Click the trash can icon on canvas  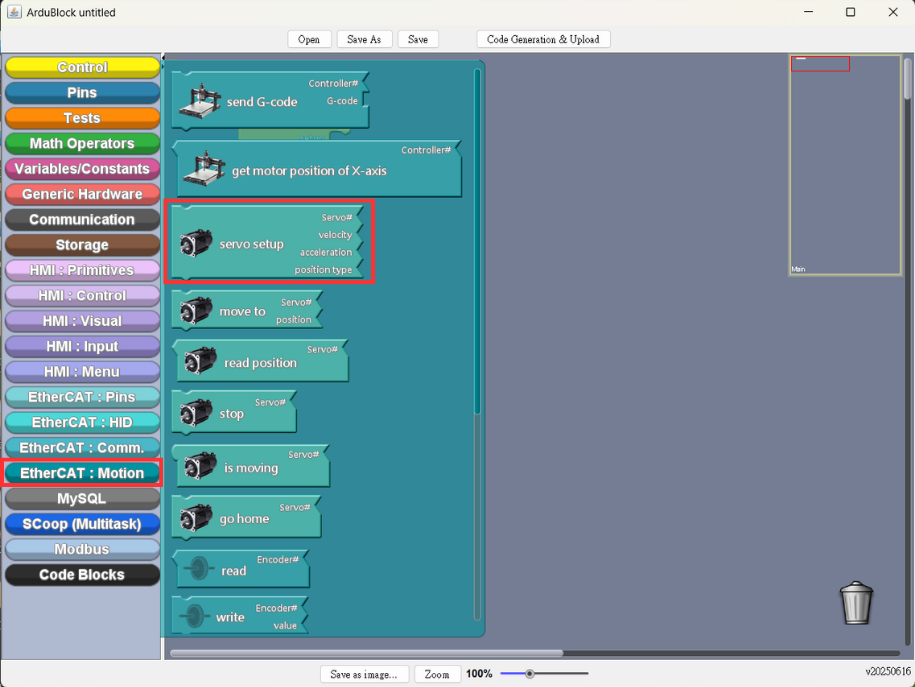click(856, 603)
